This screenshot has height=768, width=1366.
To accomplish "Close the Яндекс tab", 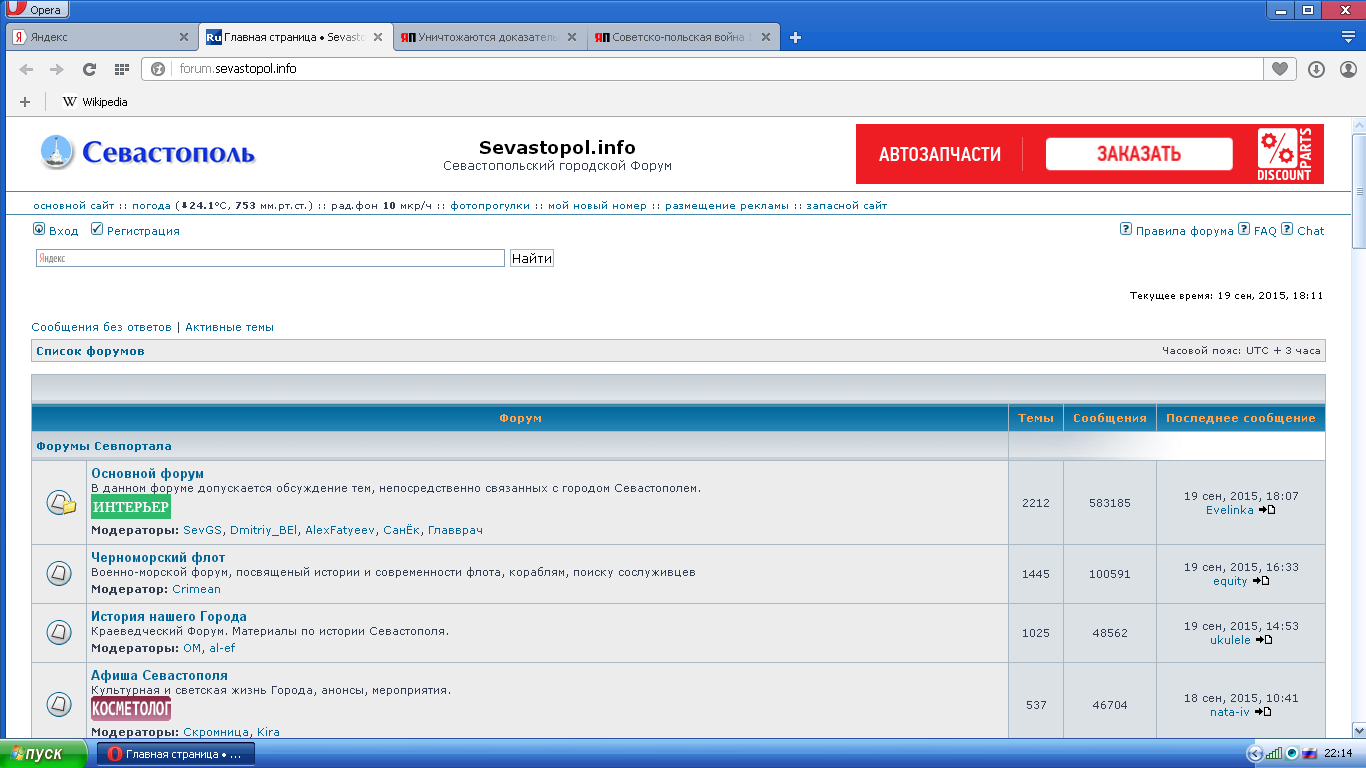I will coord(183,37).
